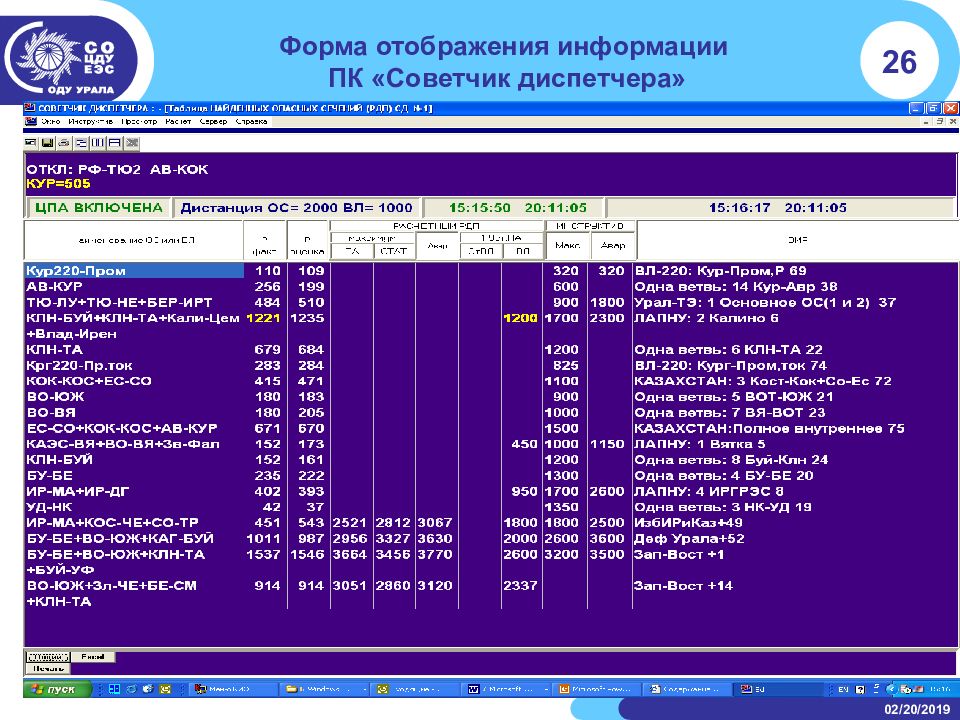
Task: Click the Пуск start button
Action: [x=57, y=689]
